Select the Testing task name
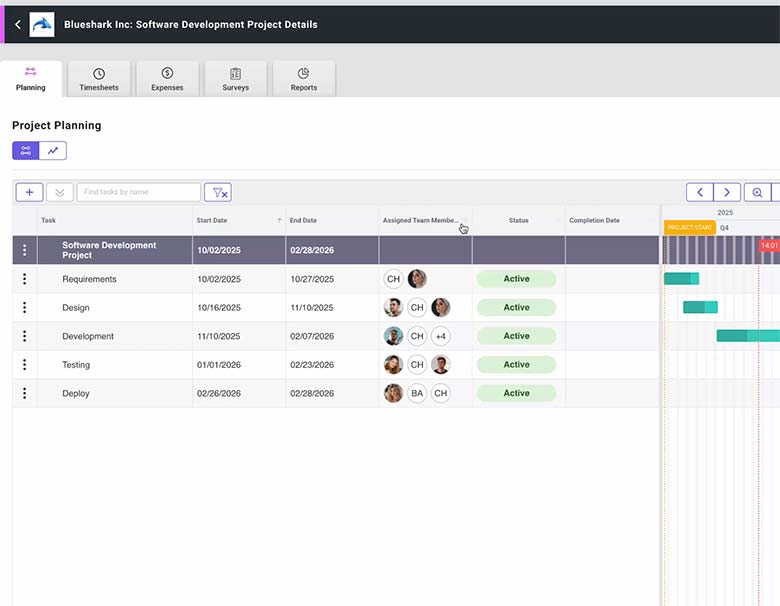Screen dimensions: 780x606 pos(76,365)
